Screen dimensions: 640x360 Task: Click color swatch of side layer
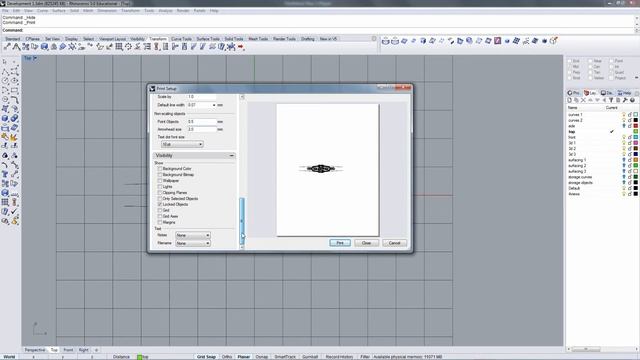pos(636,126)
